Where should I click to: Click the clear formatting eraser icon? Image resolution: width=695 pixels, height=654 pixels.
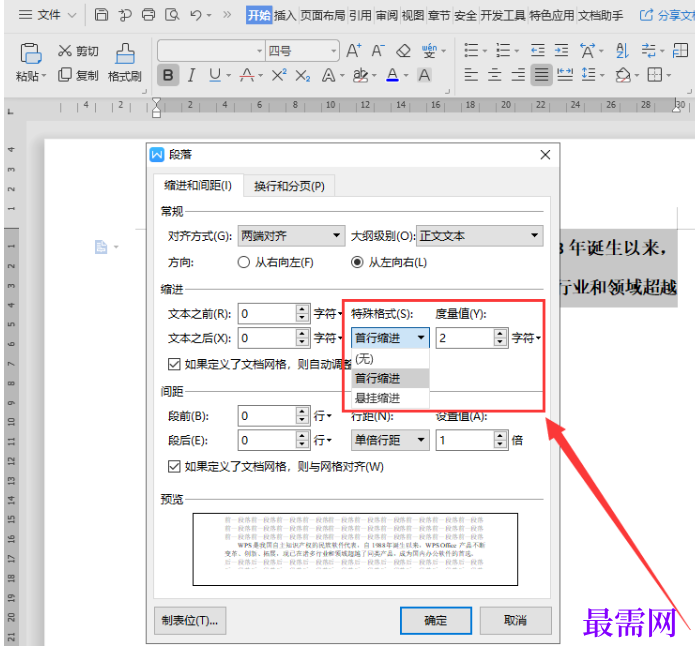click(403, 50)
